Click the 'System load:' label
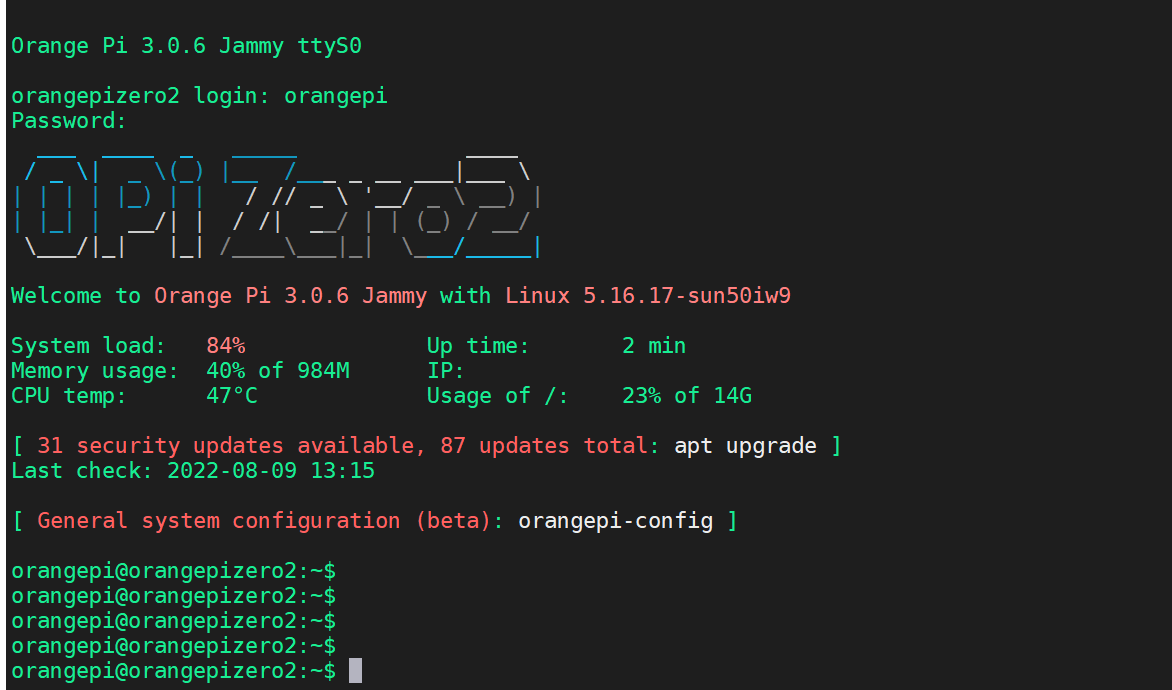 tap(88, 345)
